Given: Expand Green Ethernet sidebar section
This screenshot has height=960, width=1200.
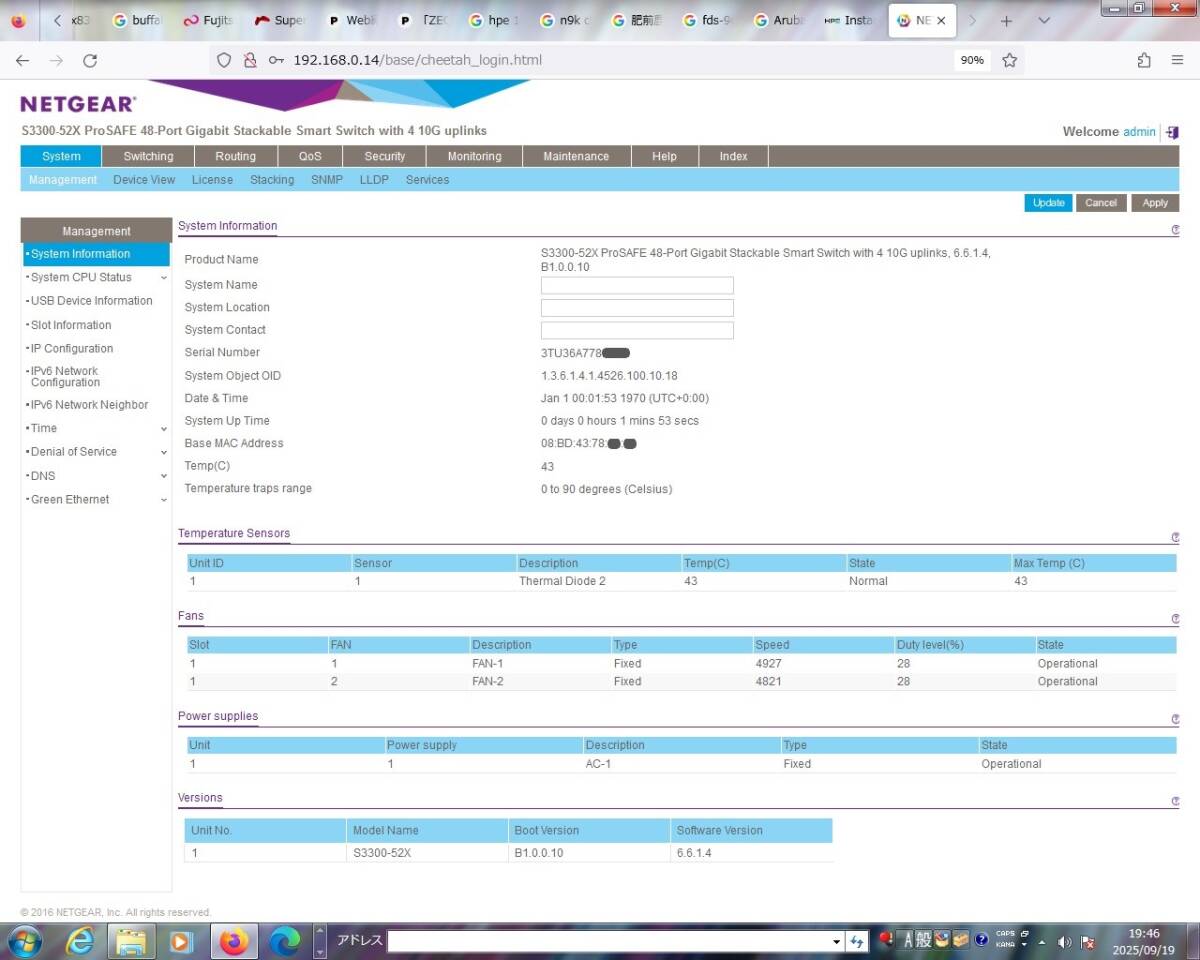Looking at the screenshot, I should click(164, 500).
